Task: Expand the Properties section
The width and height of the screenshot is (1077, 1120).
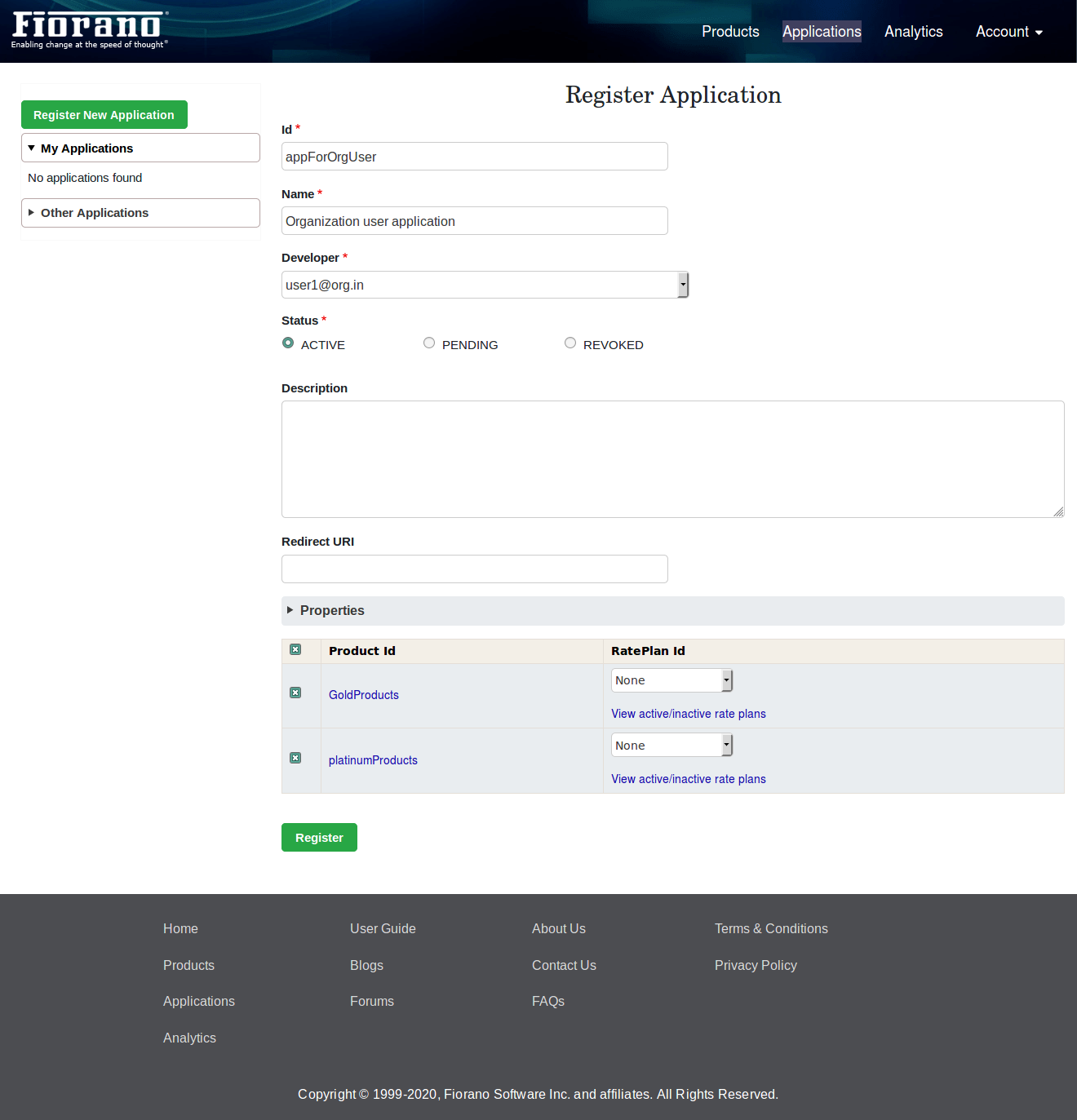Action: click(332, 610)
